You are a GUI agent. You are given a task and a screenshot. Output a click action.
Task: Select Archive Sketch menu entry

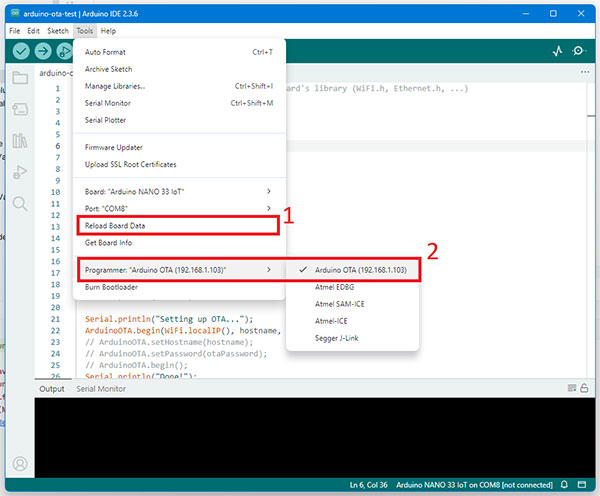point(179,69)
